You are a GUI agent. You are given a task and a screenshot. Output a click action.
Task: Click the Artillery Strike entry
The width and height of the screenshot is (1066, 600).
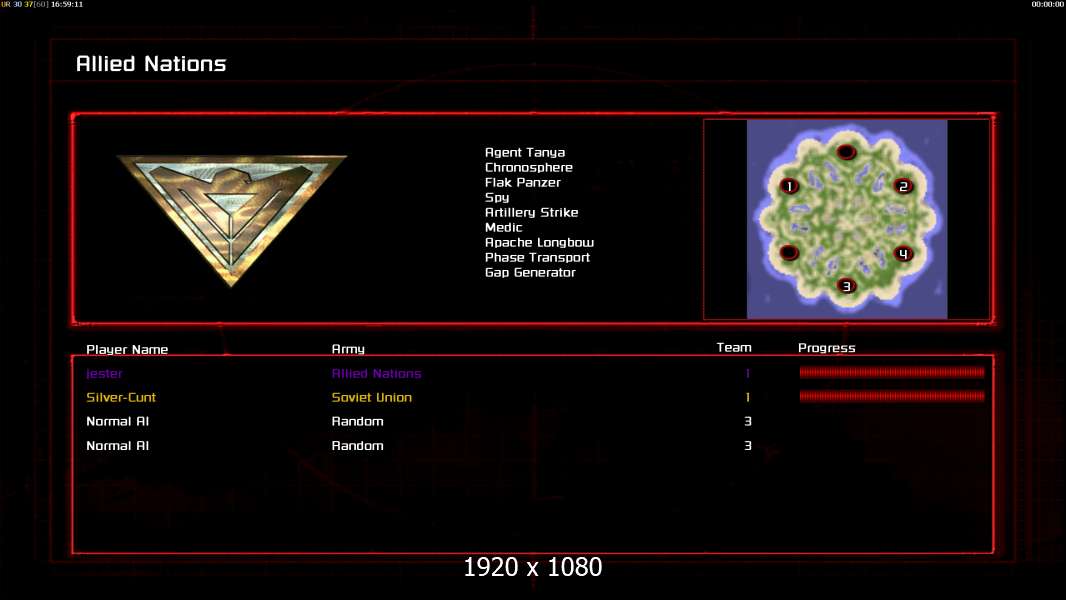[532, 213]
